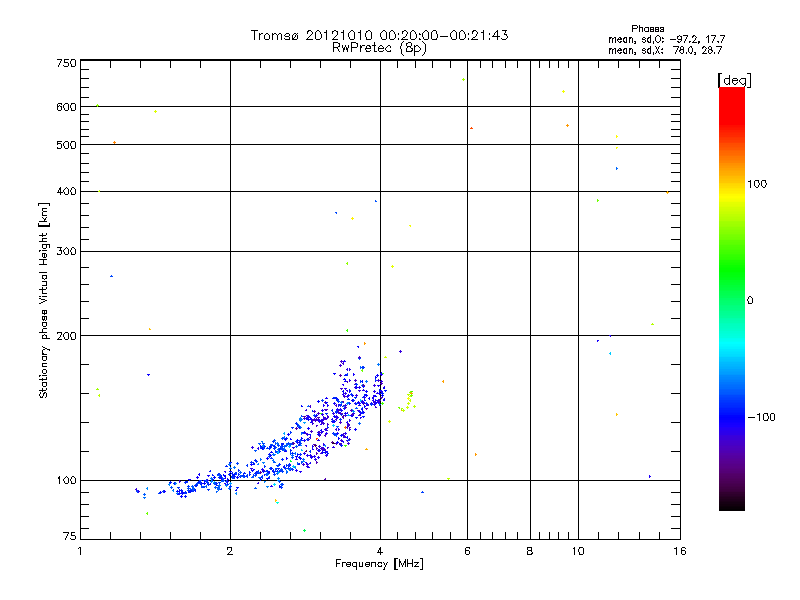
Task: Click the colorbar '-100' tick label
Action: pyautogui.click(x=761, y=417)
